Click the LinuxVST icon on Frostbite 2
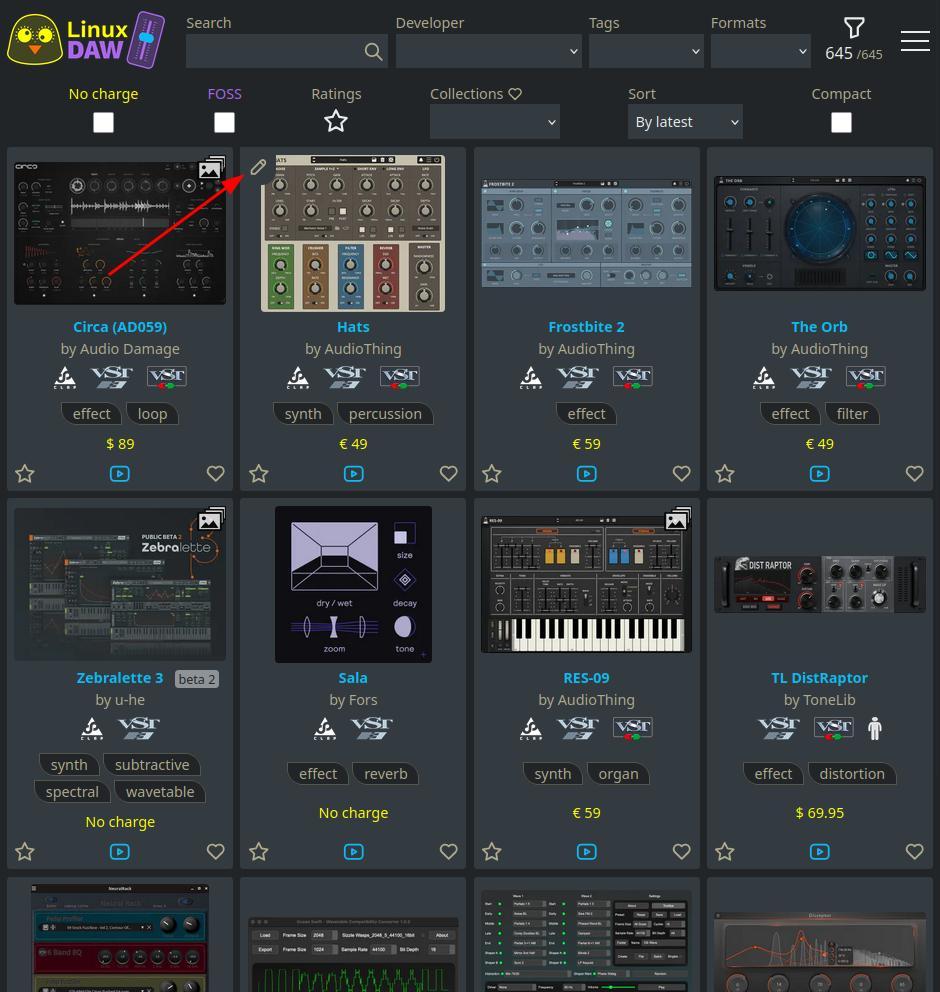 coord(633,377)
